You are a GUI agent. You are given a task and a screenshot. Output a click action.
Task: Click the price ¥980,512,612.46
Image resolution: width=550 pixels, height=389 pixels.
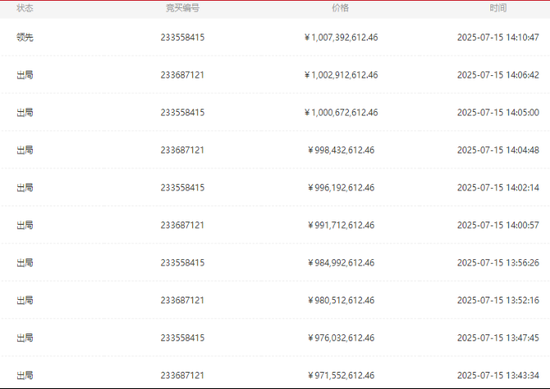(341, 300)
